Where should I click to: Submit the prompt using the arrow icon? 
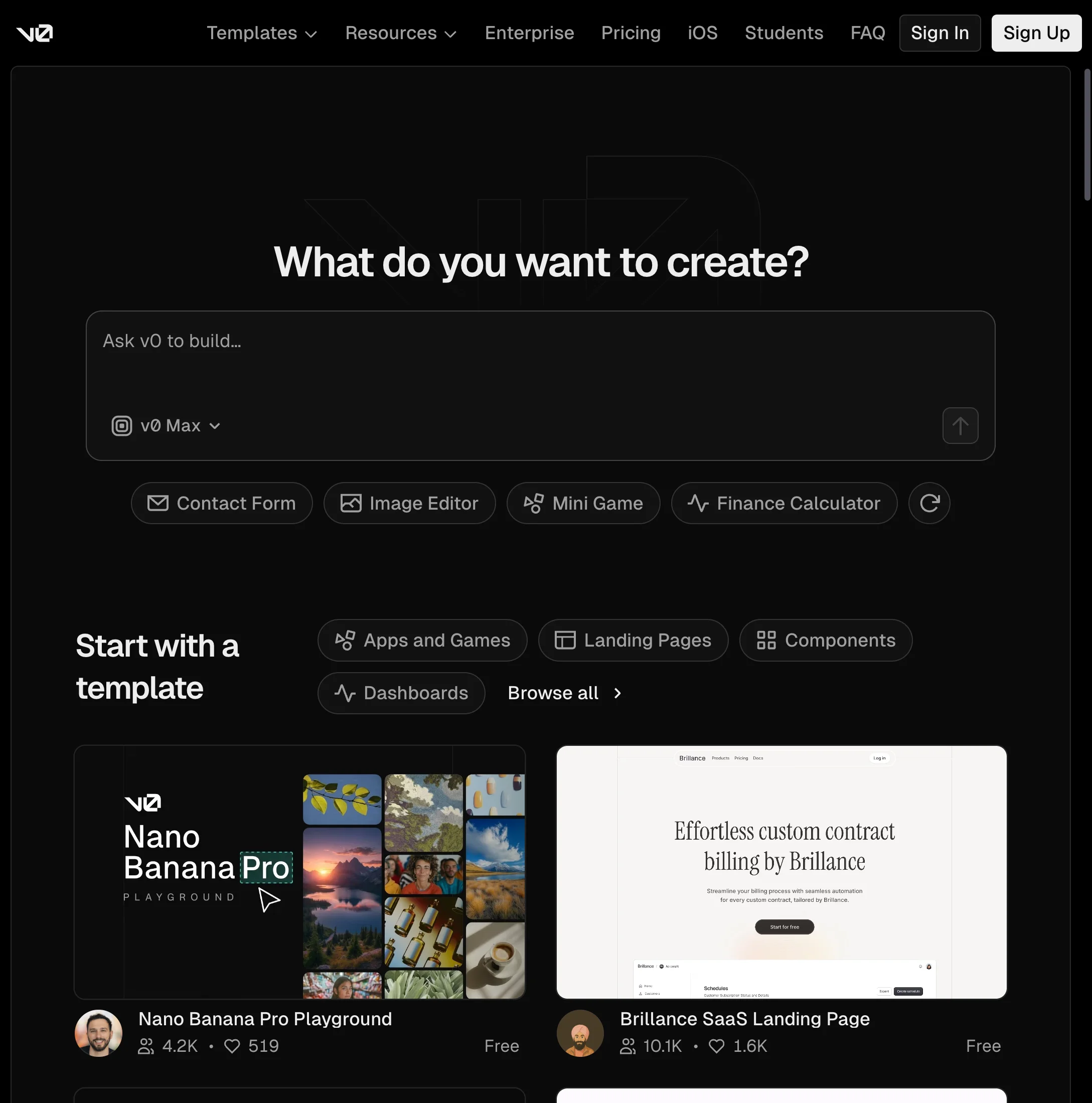(x=960, y=425)
